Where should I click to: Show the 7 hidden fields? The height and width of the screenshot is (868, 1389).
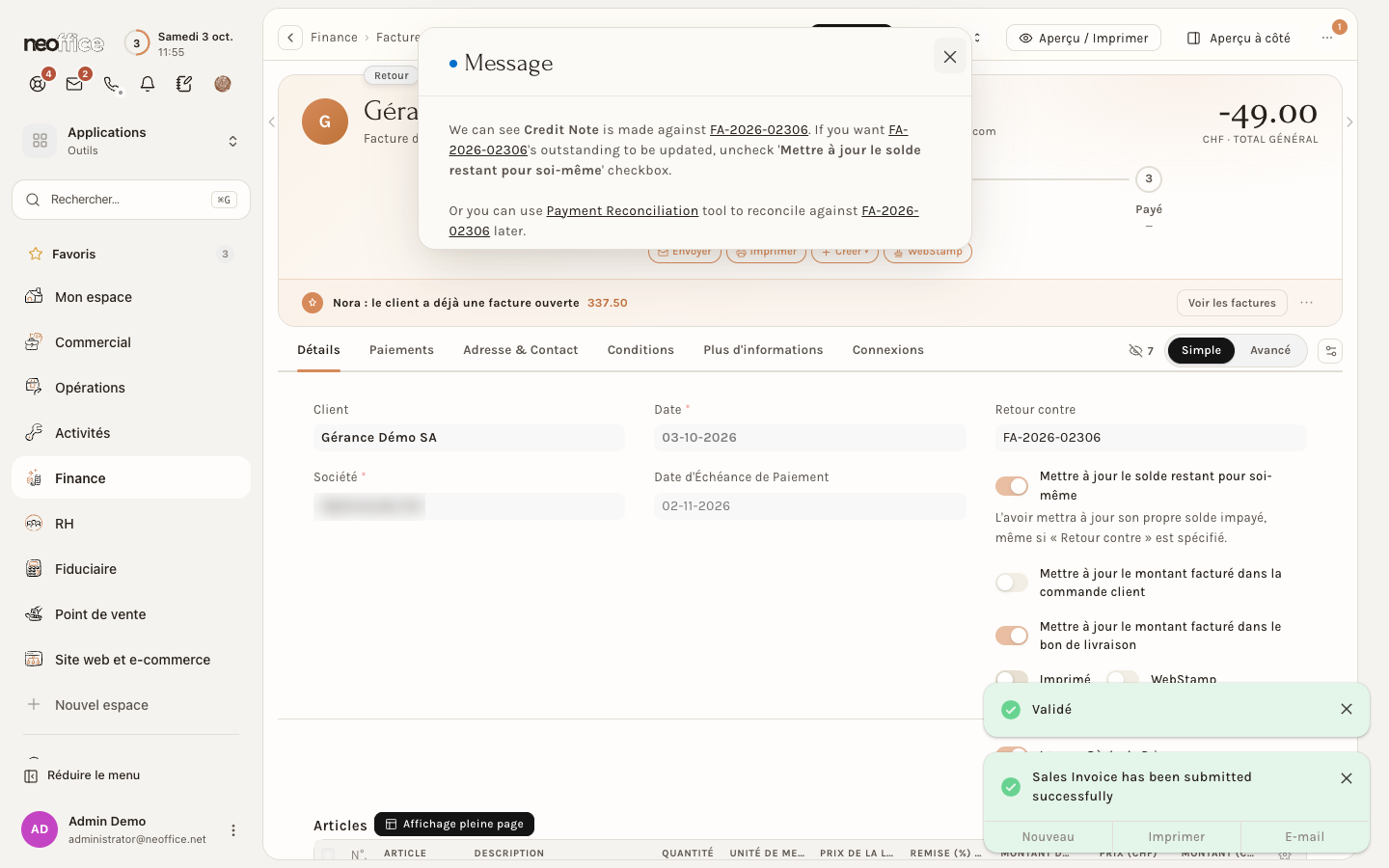[1141, 351]
